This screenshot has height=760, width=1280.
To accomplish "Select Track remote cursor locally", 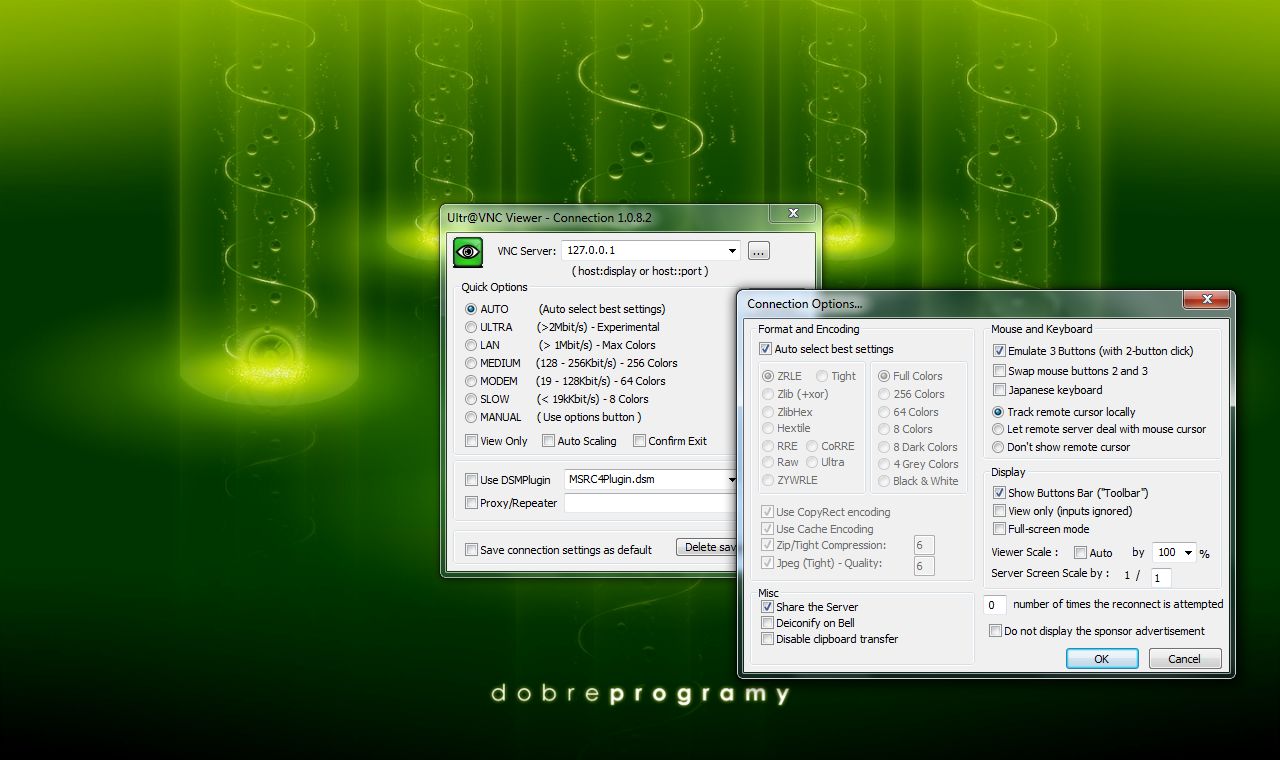I will pos(998,412).
